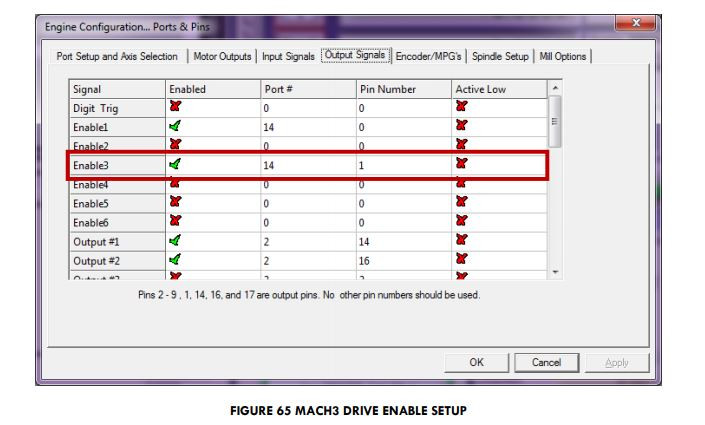This screenshot has height=425, width=705.
Task: Toggle Enabled checkmark for Output #2
Action: (x=175, y=259)
